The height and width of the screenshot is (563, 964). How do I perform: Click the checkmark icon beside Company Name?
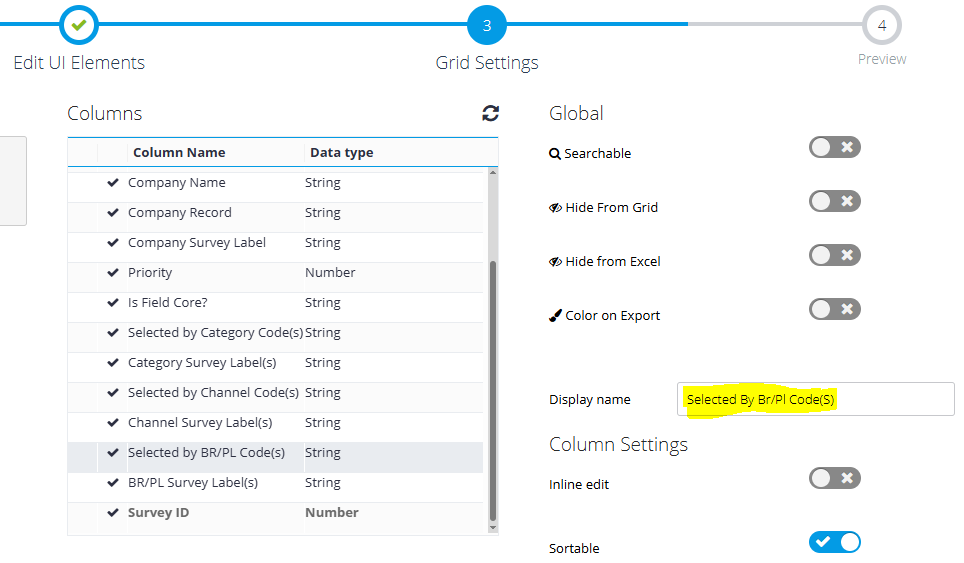pyautogui.click(x=113, y=183)
